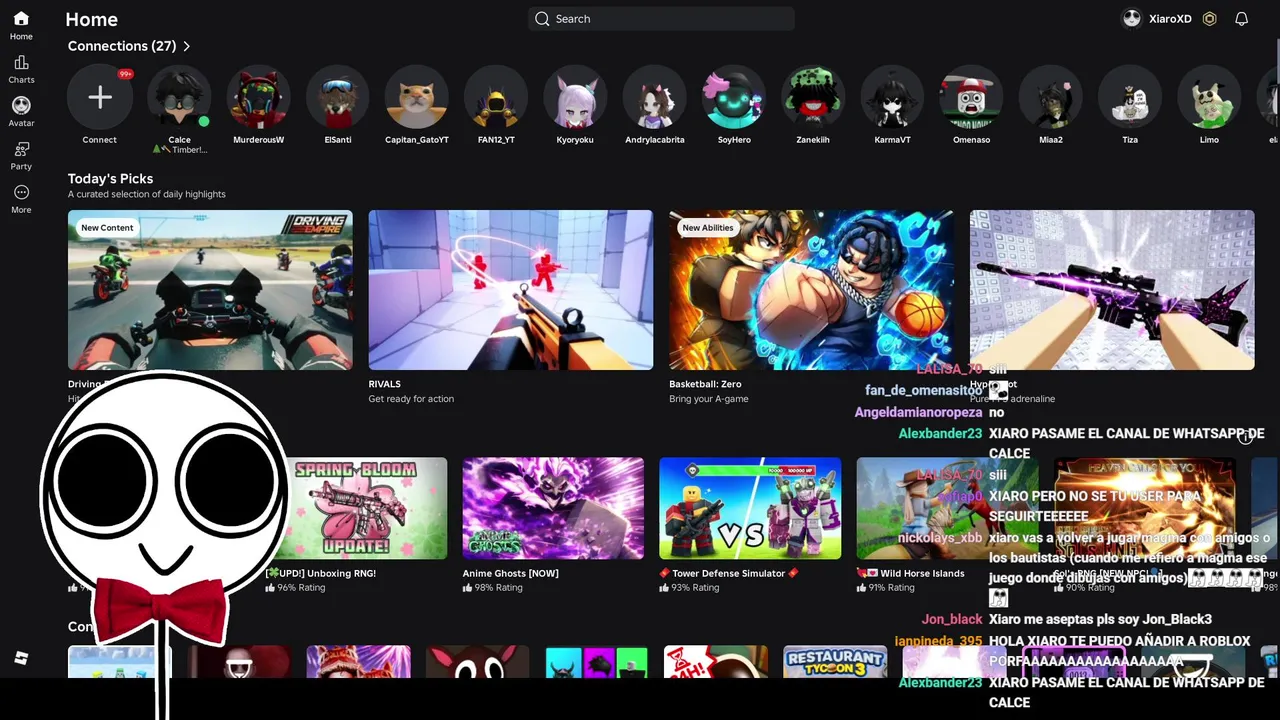Click the Search input field
Viewport: 1280px width, 720px height.
(661, 19)
